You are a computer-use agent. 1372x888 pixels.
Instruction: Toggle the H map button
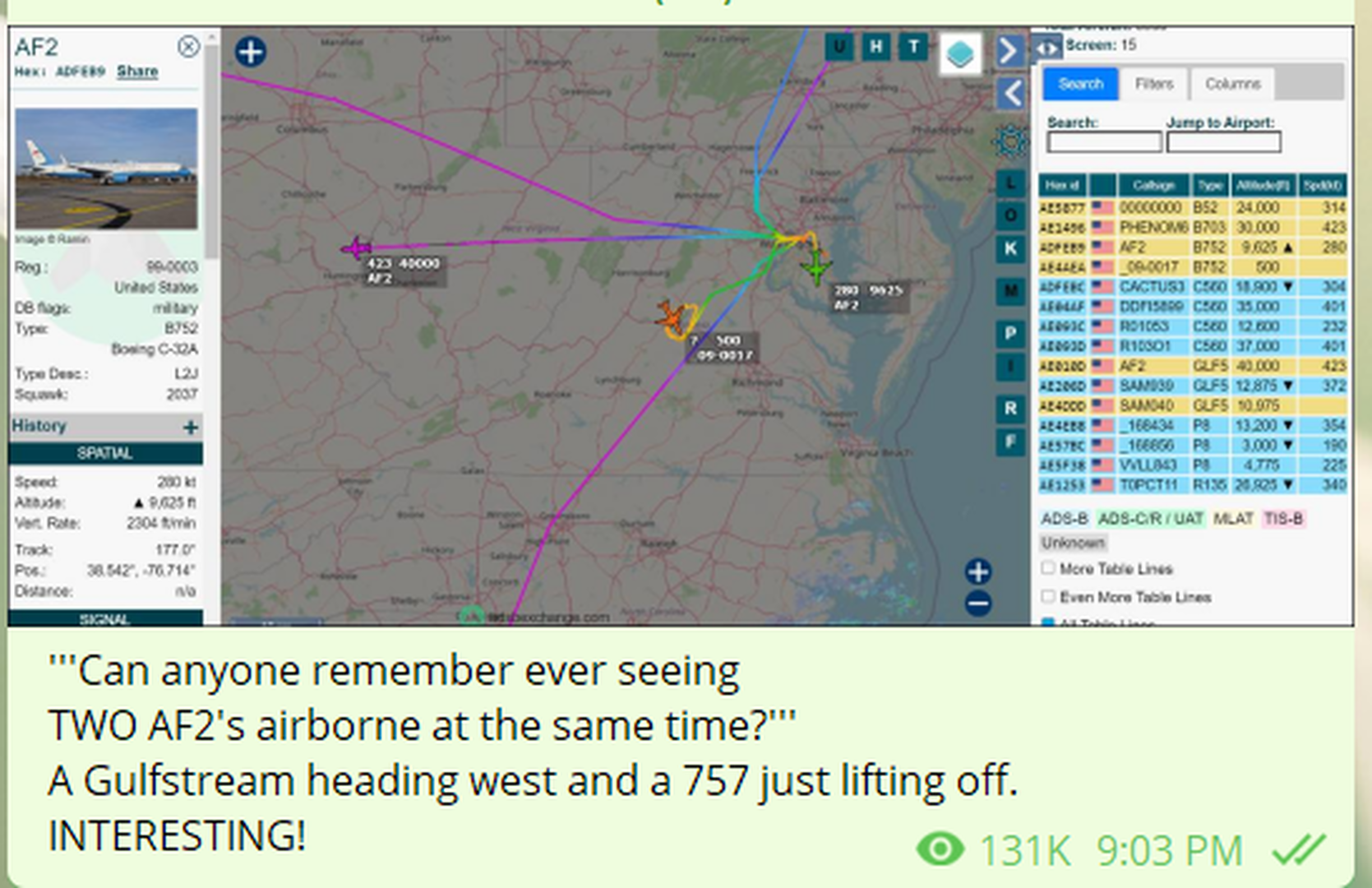point(876,47)
